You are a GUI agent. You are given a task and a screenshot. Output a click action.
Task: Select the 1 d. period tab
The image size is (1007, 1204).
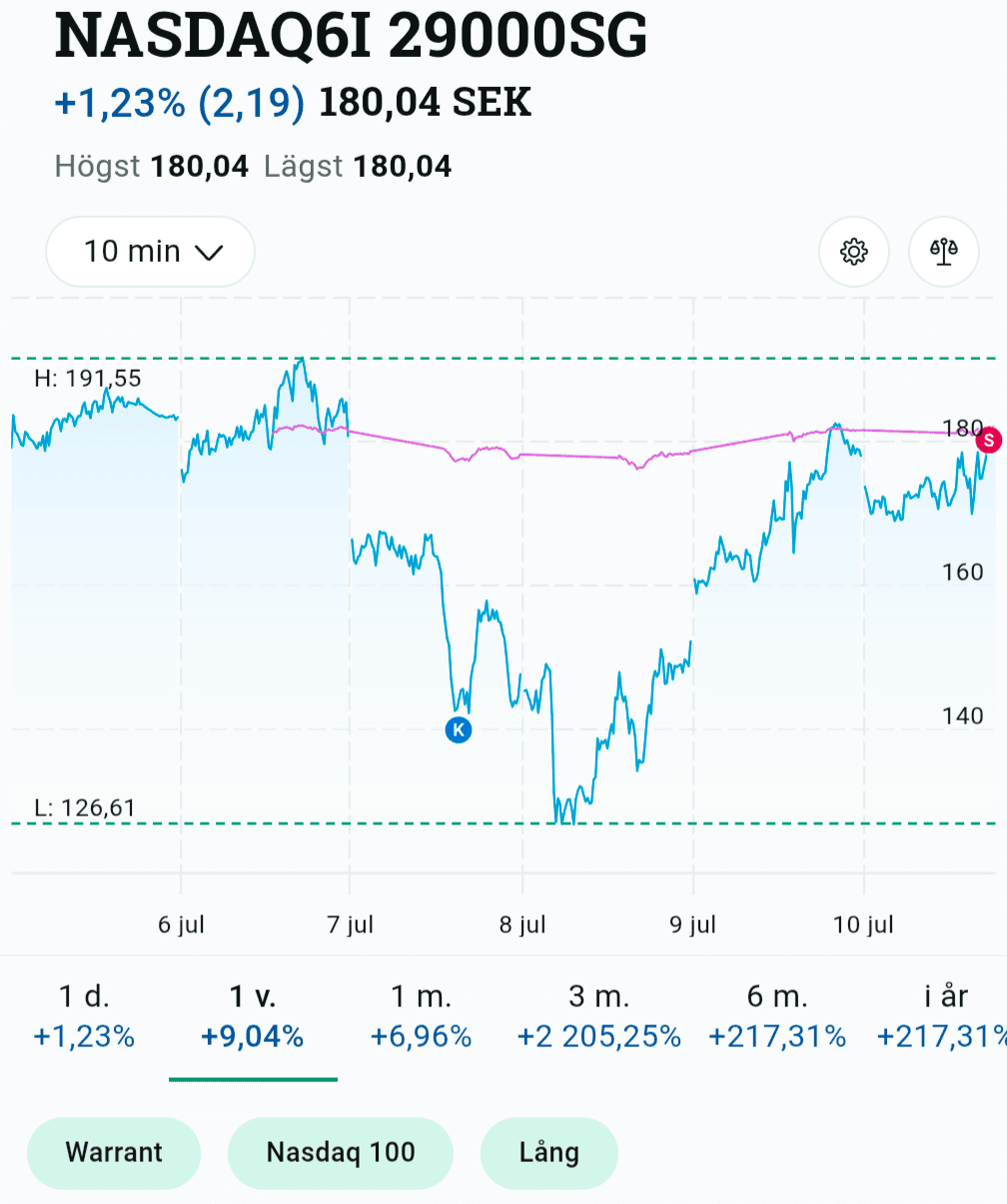click(x=84, y=1016)
